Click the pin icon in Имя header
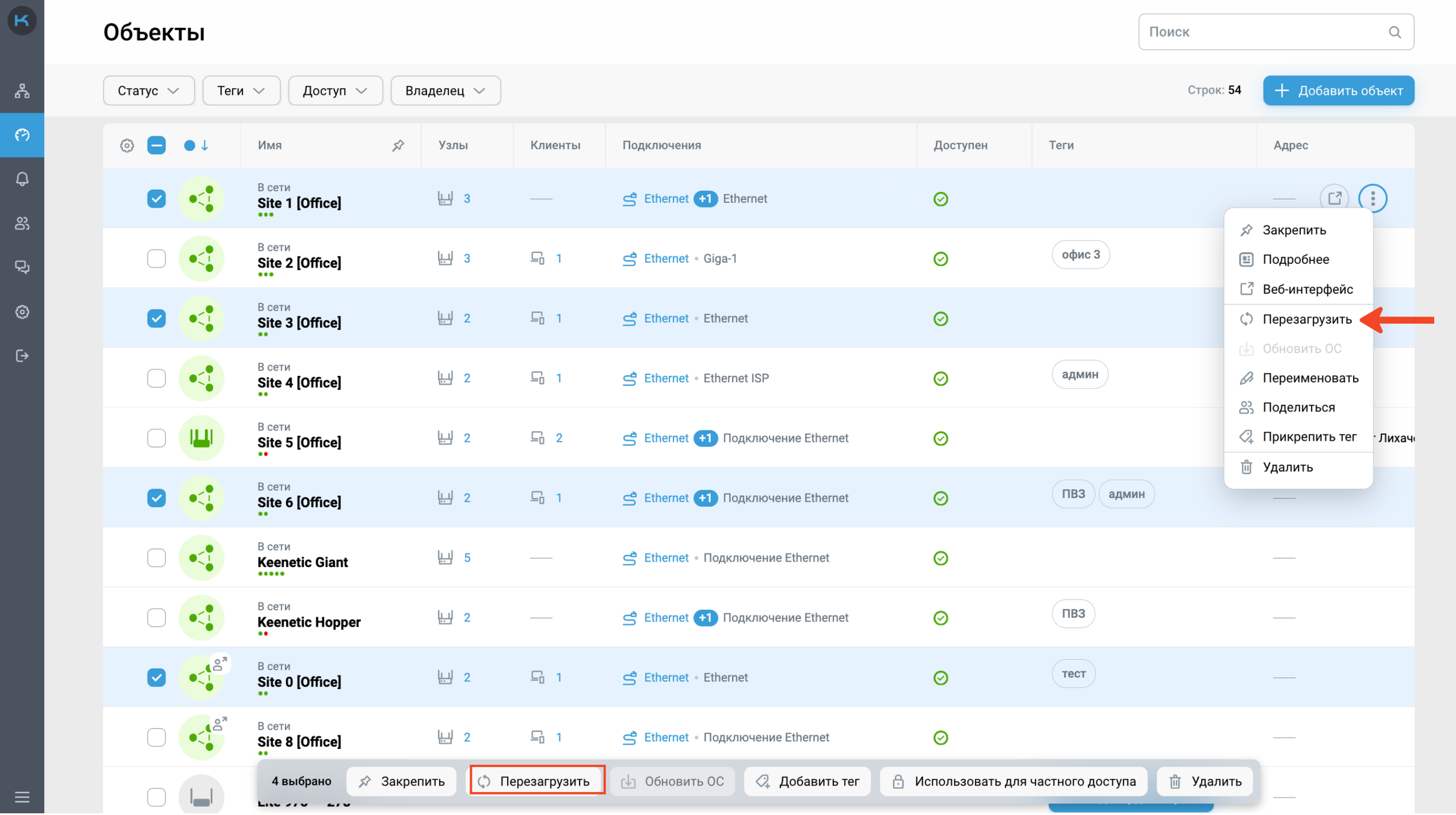 pos(398,146)
